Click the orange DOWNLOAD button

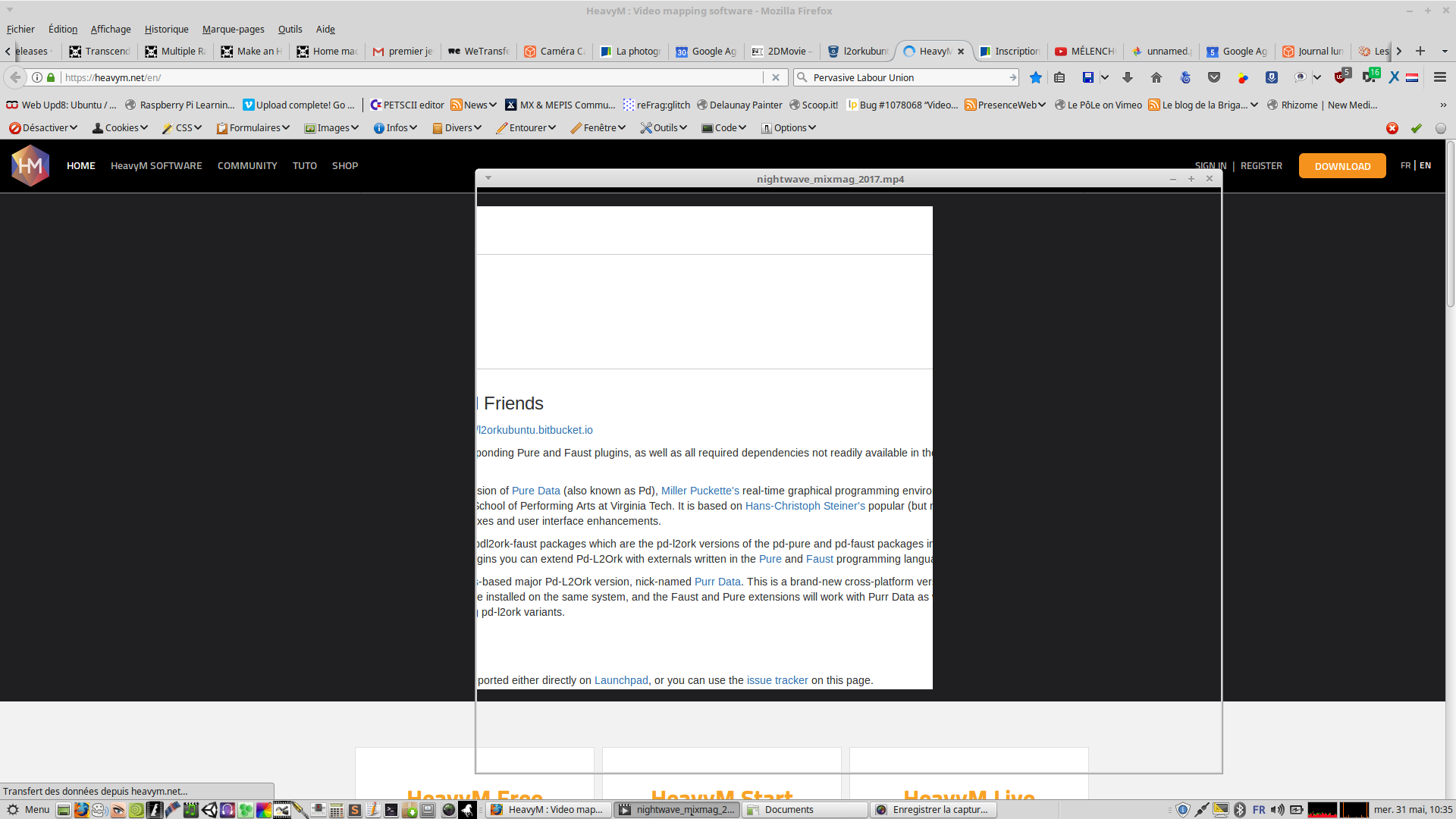(x=1342, y=166)
